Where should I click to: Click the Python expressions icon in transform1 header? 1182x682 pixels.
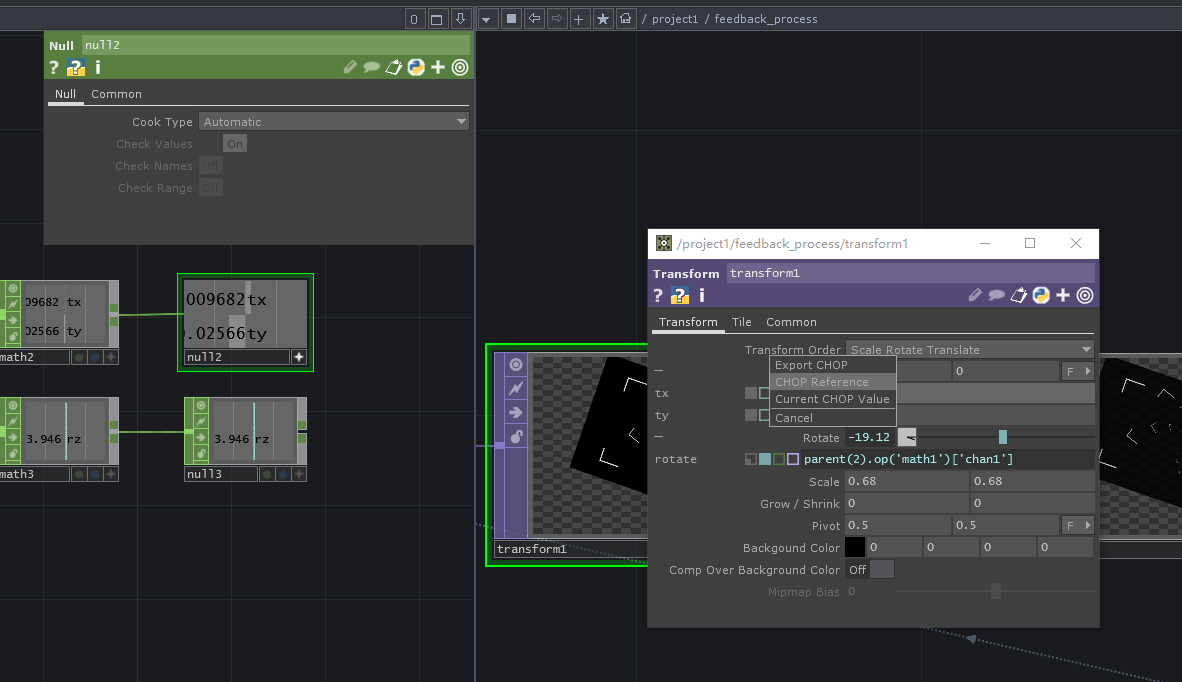pyautogui.click(x=1041, y=295)
